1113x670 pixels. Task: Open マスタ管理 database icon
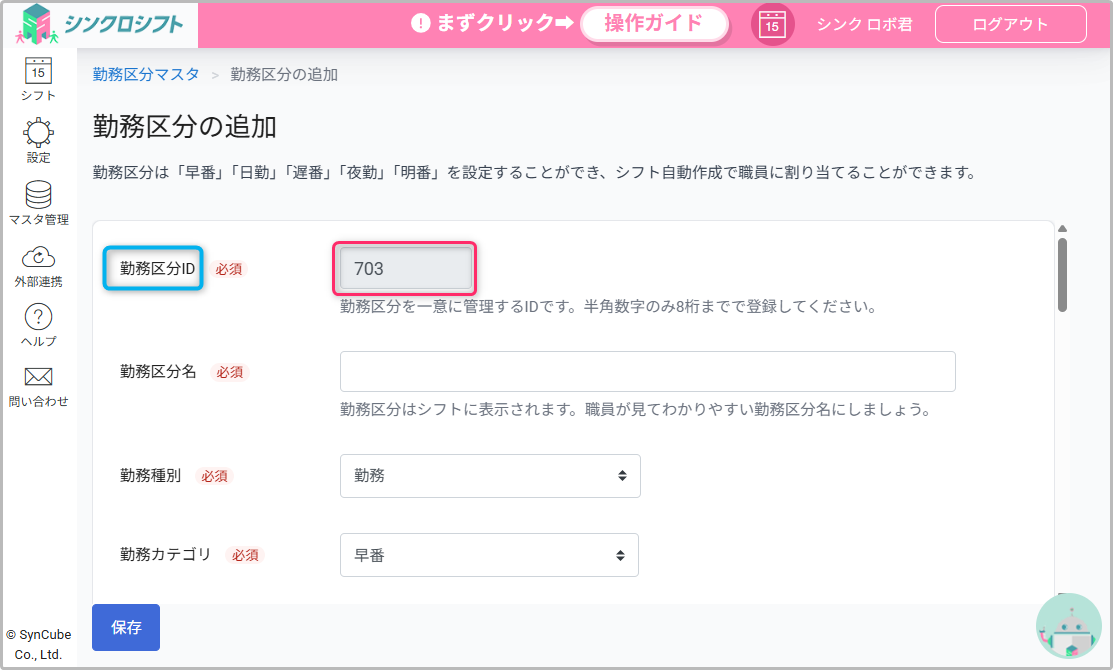(38, 194)
